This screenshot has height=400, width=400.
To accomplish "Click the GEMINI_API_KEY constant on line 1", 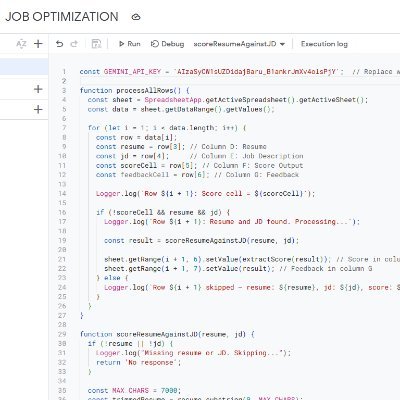I will click(x=132, y=72).
